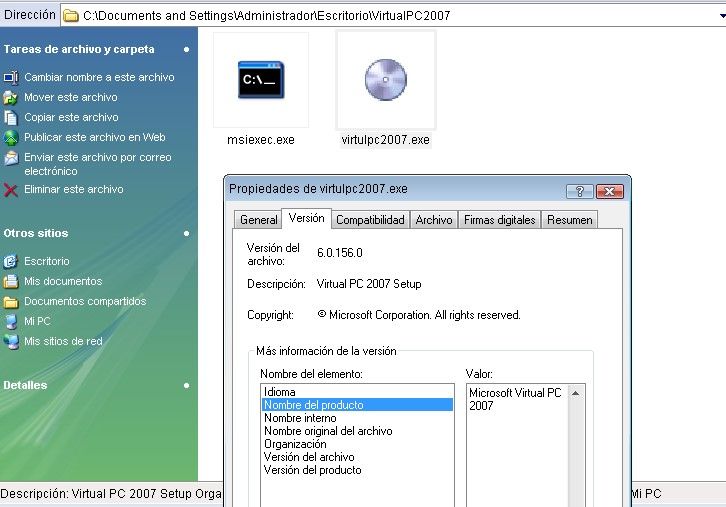726x507 pixels.
Task: Open Mis documentos link
Action: coord(63,281)
